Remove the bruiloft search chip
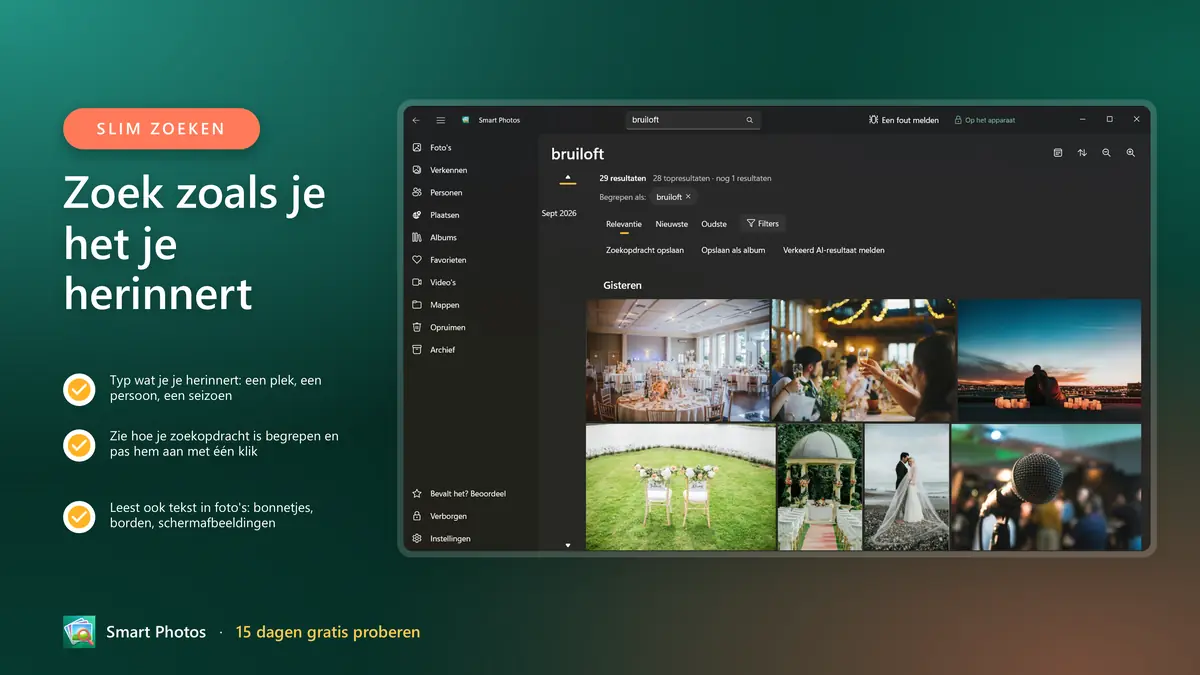The height and width of the screenshot is (675, 1200). click(x=688, y=197)
